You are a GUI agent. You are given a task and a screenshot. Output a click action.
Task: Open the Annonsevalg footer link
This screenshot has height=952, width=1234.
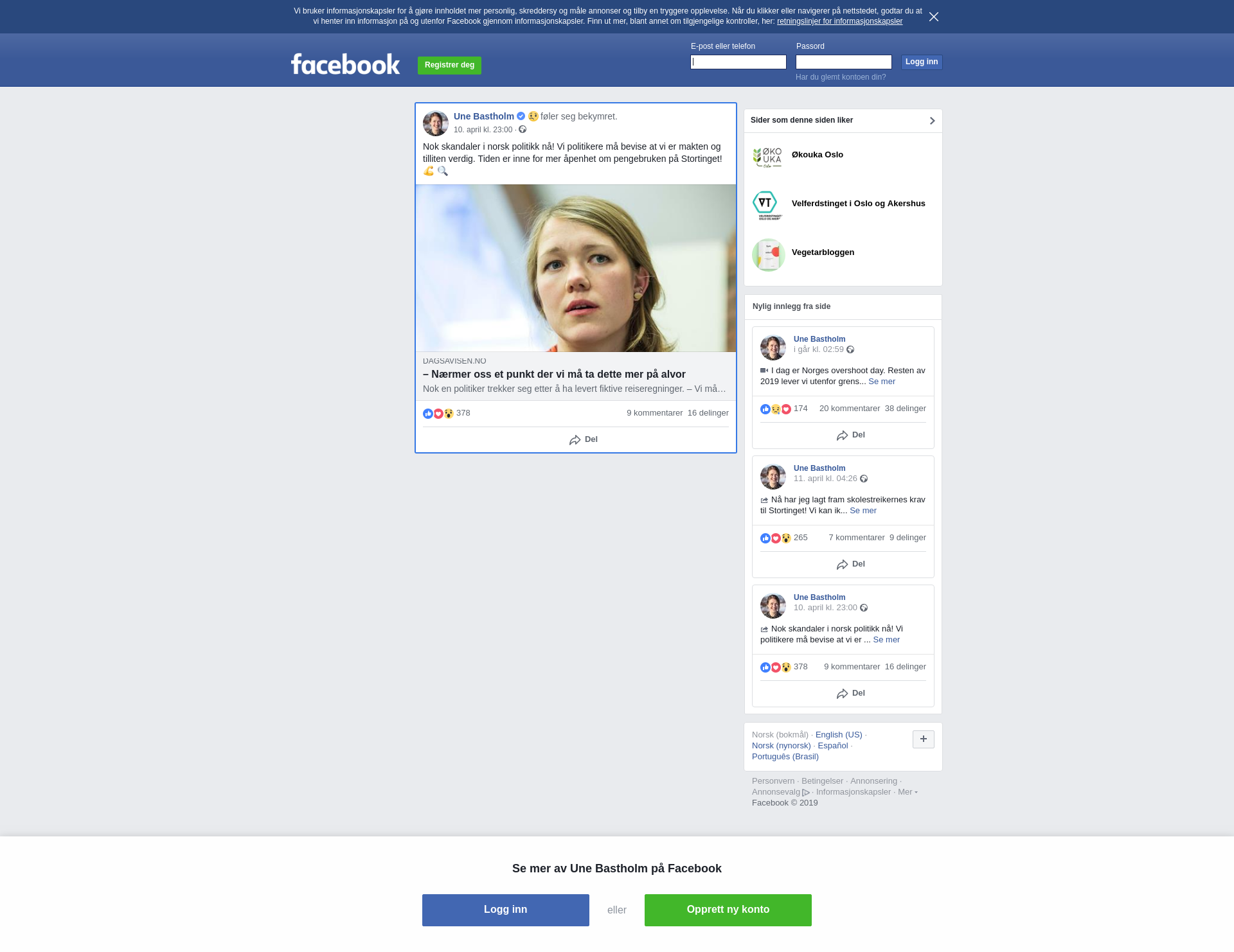[x=781, y=792]
